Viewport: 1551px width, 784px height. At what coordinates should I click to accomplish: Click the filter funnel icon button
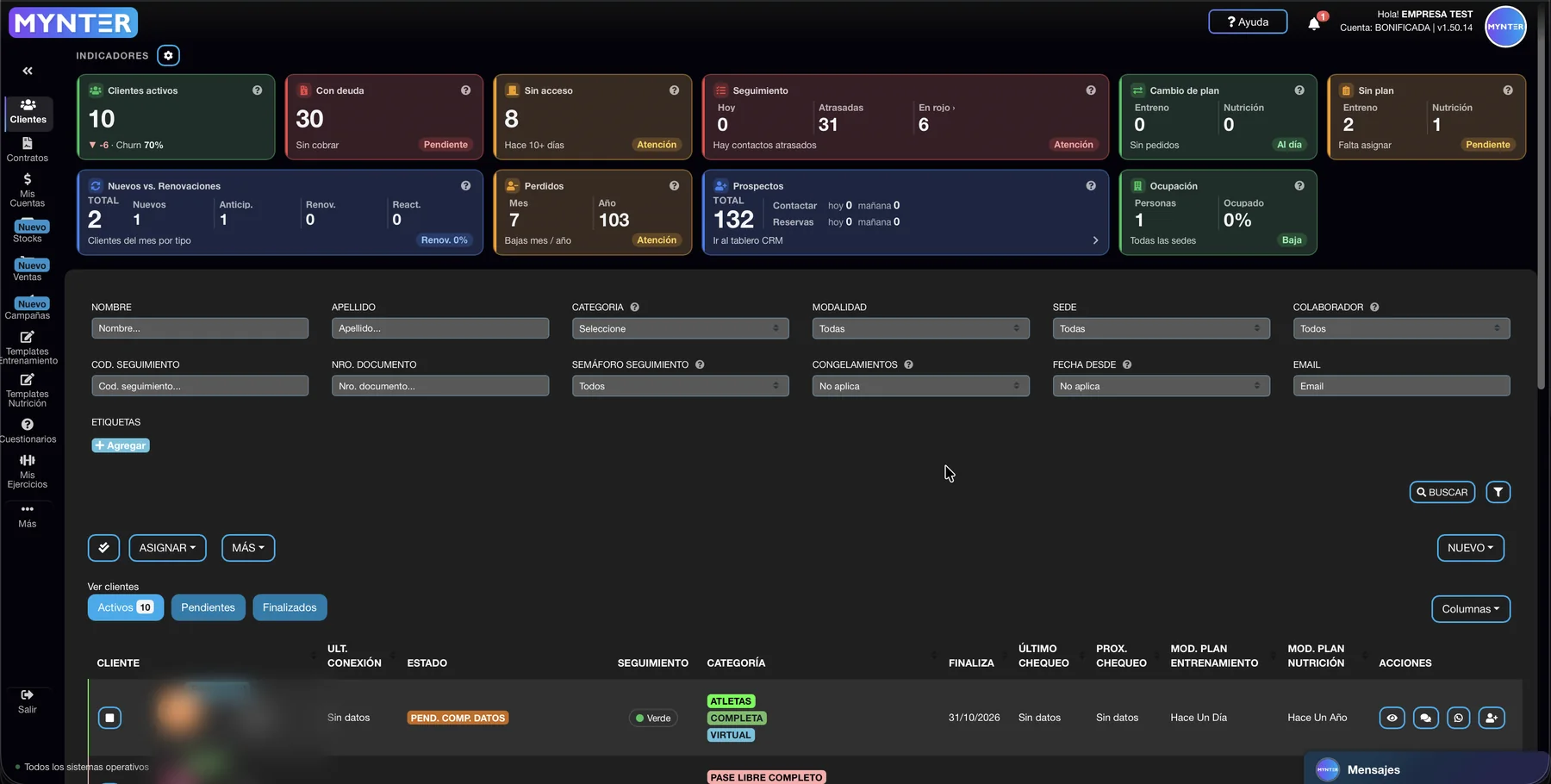1498,492
